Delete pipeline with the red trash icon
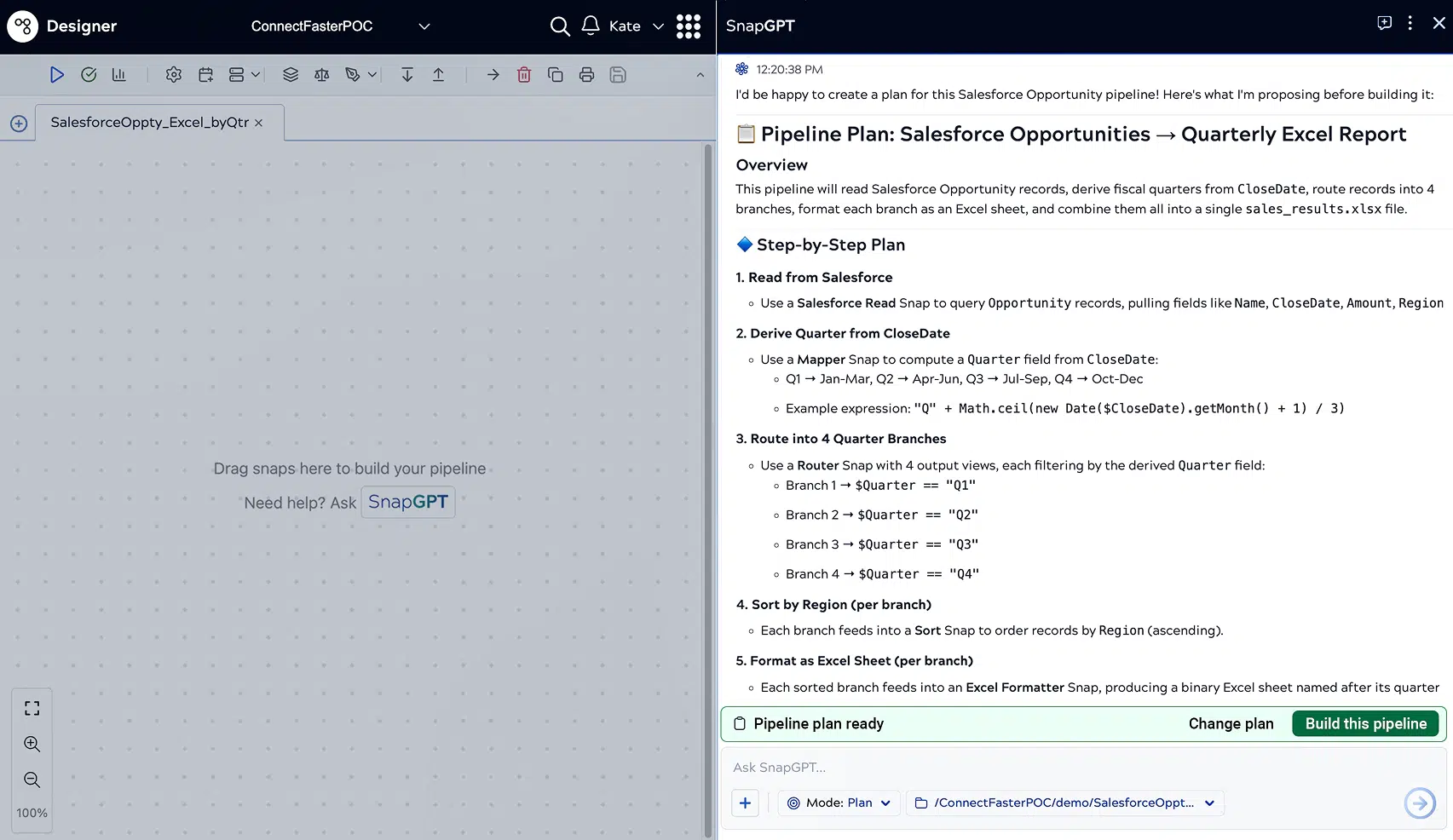This screenshot has width=1453, height=840. 524,75
